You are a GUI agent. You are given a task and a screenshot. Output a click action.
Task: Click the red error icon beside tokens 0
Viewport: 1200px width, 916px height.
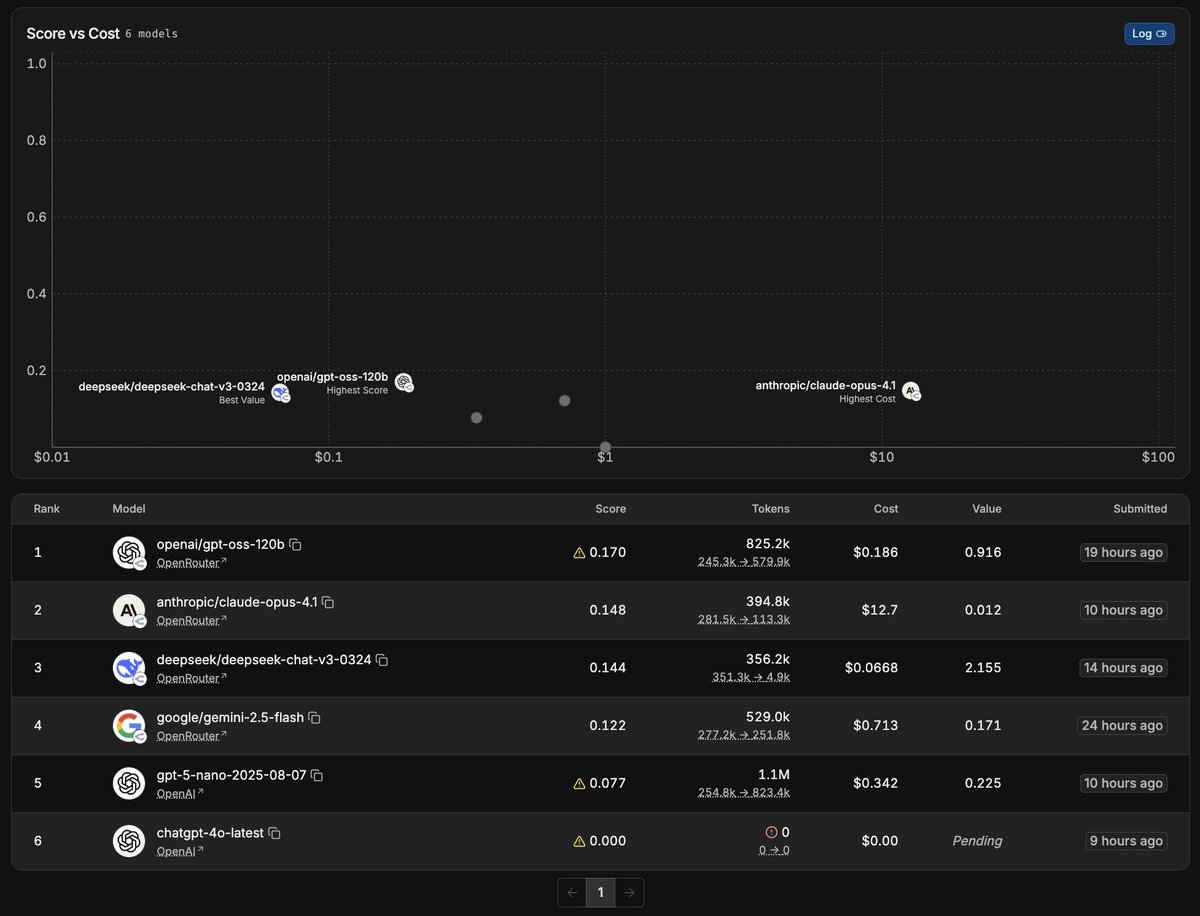coord(772,832)
